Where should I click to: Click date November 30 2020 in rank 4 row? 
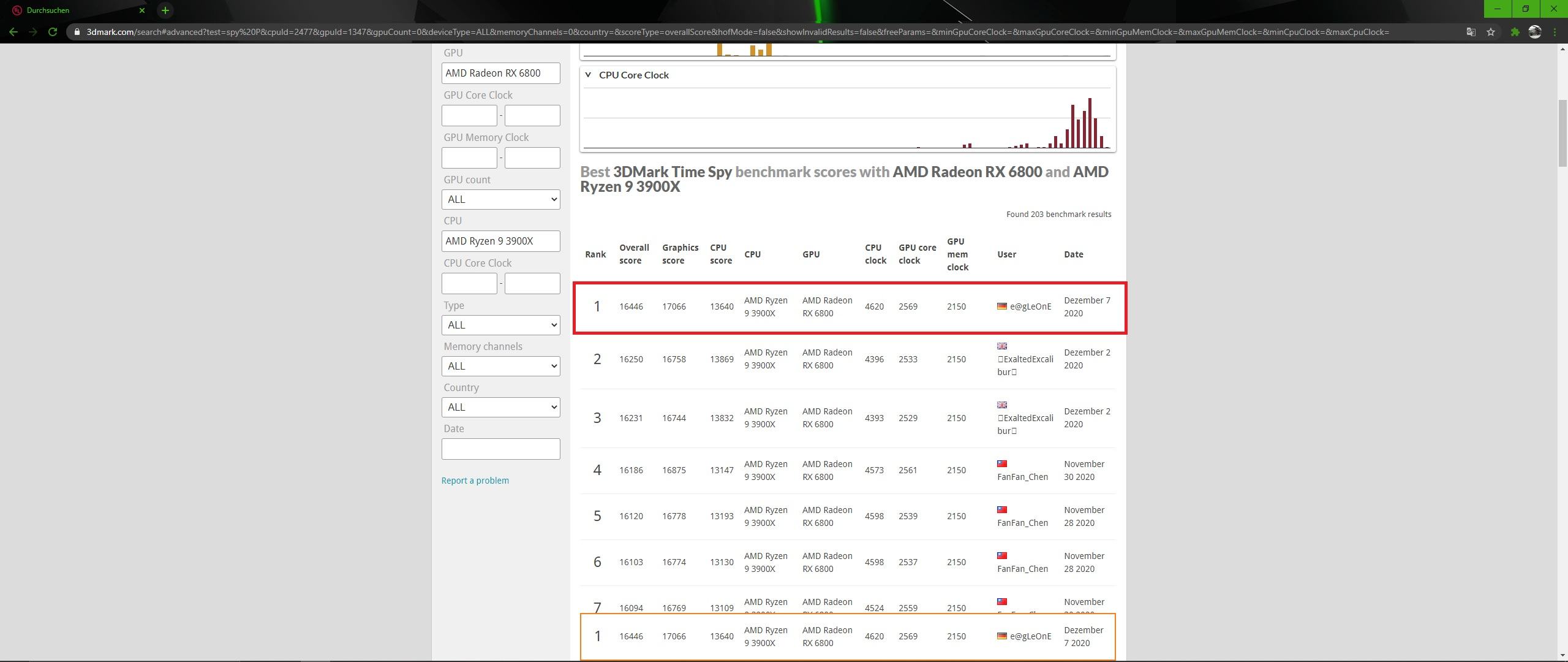(x=1084, y=470)
